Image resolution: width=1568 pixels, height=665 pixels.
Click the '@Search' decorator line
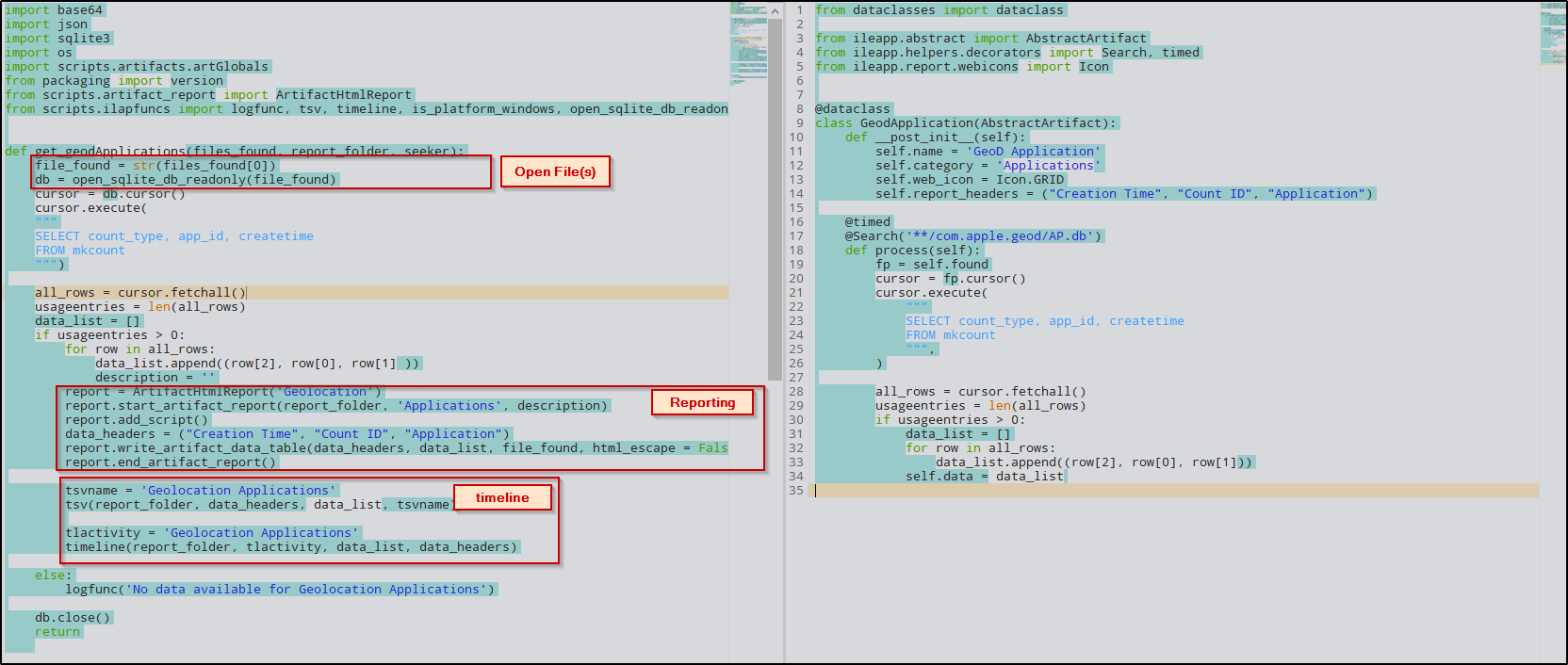point(973,236)
